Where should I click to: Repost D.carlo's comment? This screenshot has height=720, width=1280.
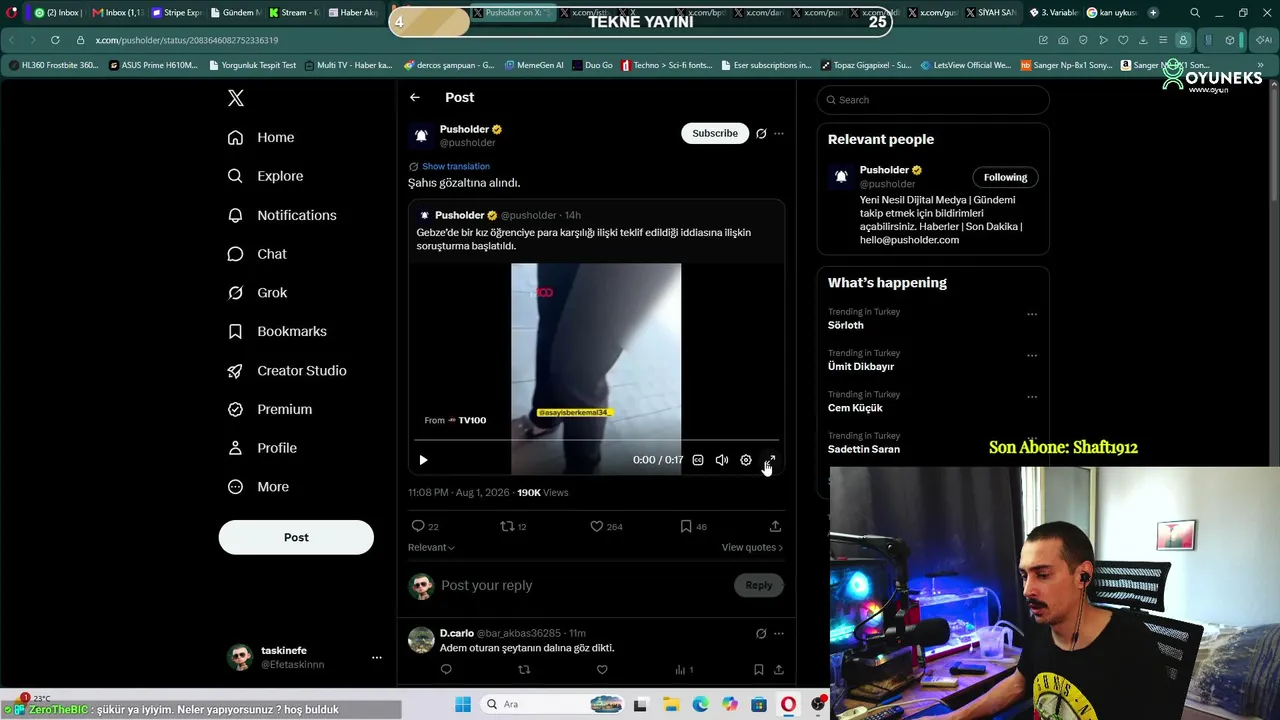[524, 670]
